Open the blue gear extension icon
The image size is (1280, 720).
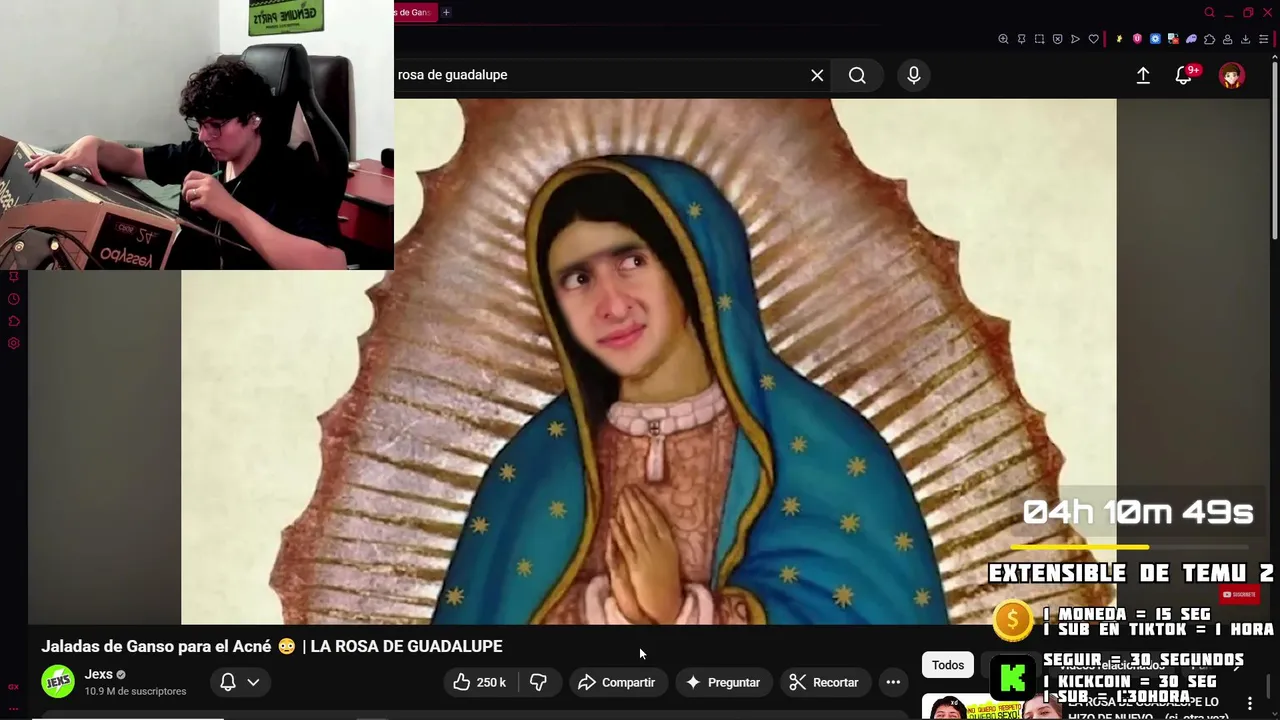click(x=1155, y=39)
